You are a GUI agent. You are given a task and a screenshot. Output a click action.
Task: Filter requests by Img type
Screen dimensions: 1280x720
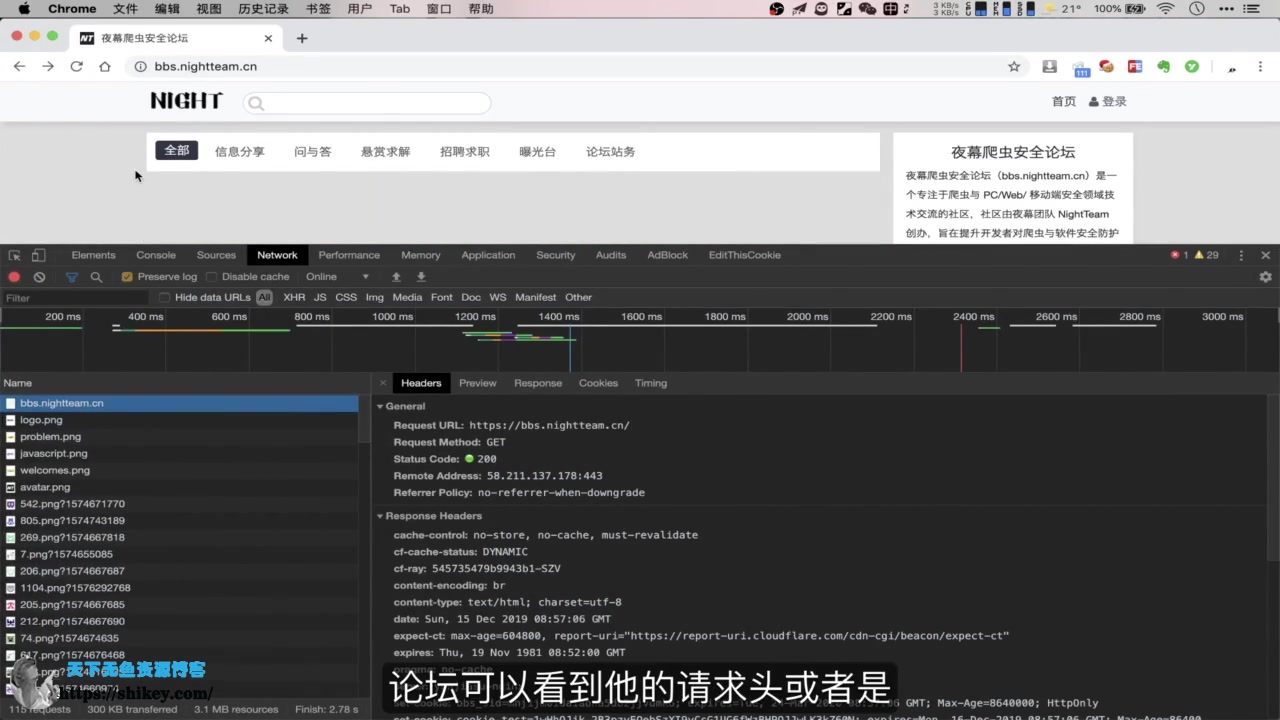pyautogui.click(x=375, y=298)
